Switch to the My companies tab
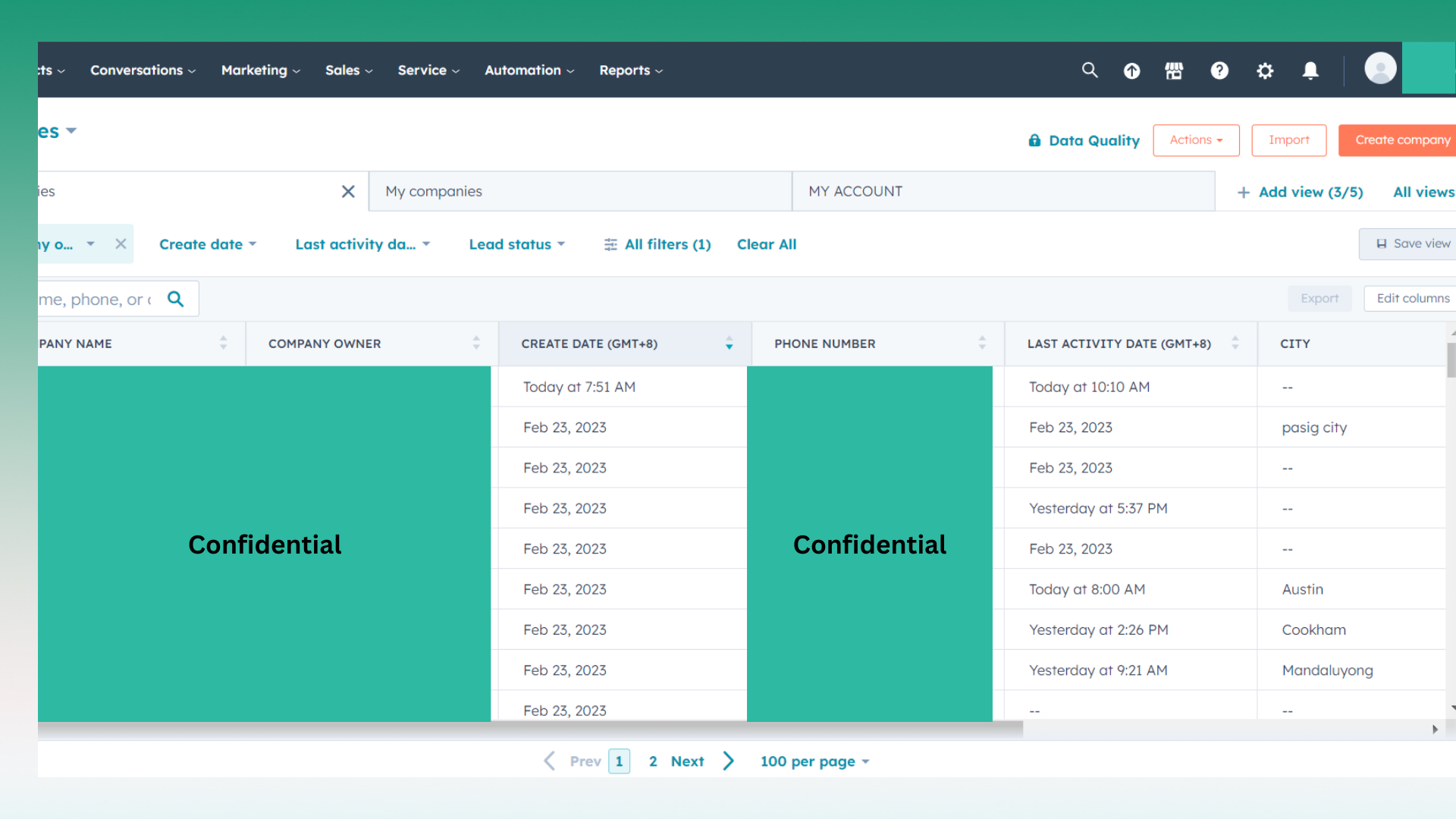This screenshot has width=1456, height=819. coord(434,191)
